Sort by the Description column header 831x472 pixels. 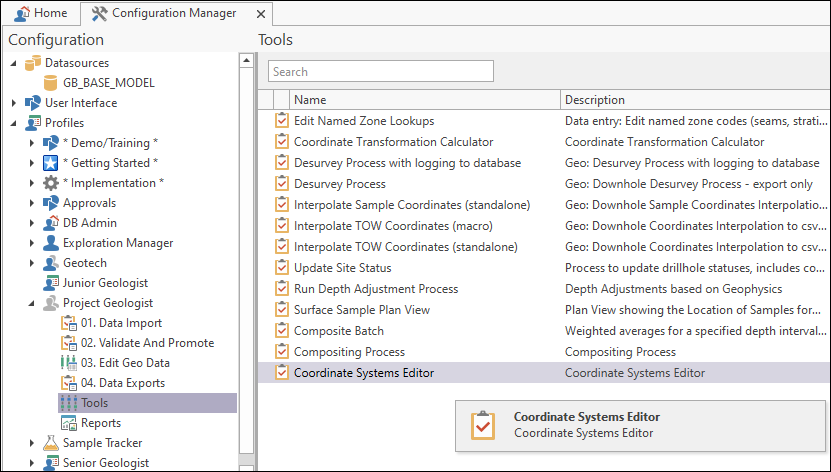pos(695,100)
